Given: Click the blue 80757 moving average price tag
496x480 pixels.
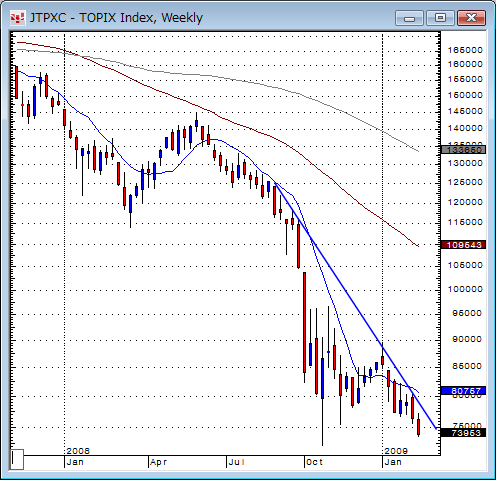Looking at the screenshot, I should (x=463, y=390).
